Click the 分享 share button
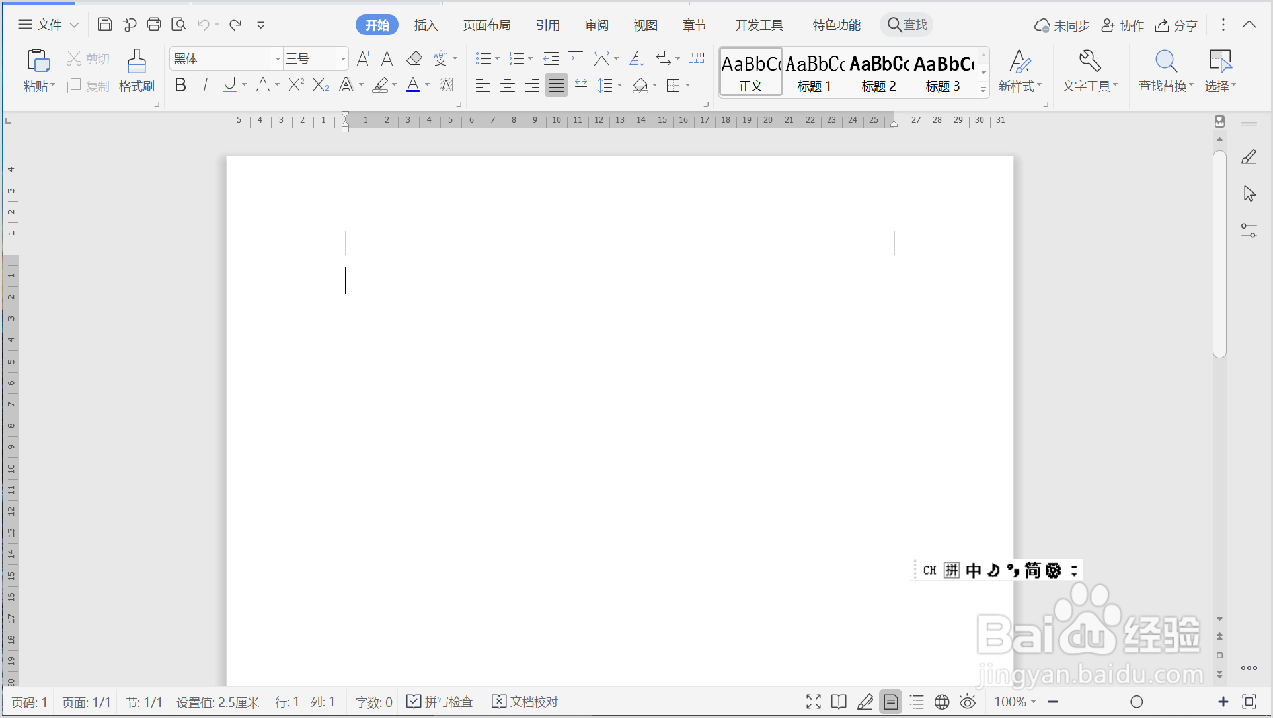 point(1176,25)
